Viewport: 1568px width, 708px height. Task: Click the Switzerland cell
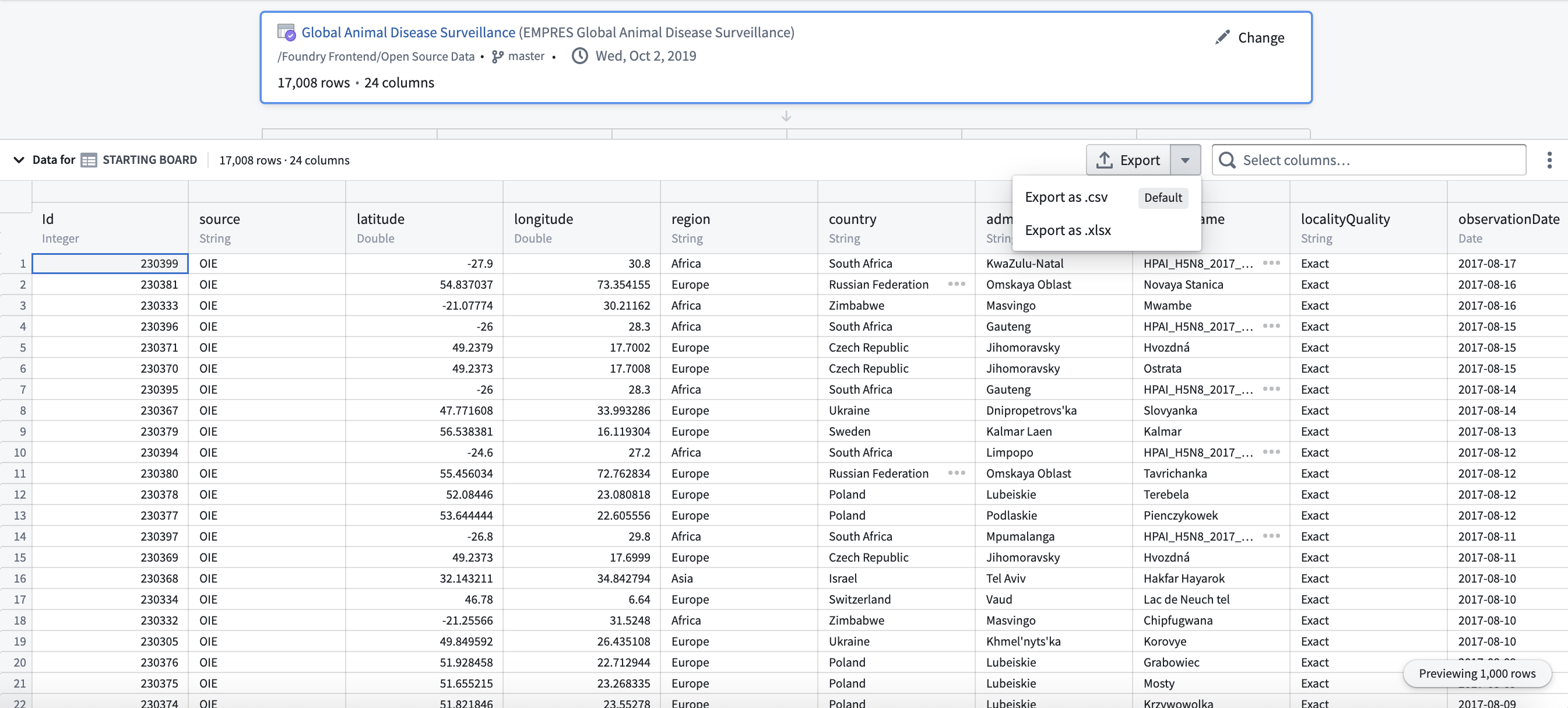tap(896, 599)
